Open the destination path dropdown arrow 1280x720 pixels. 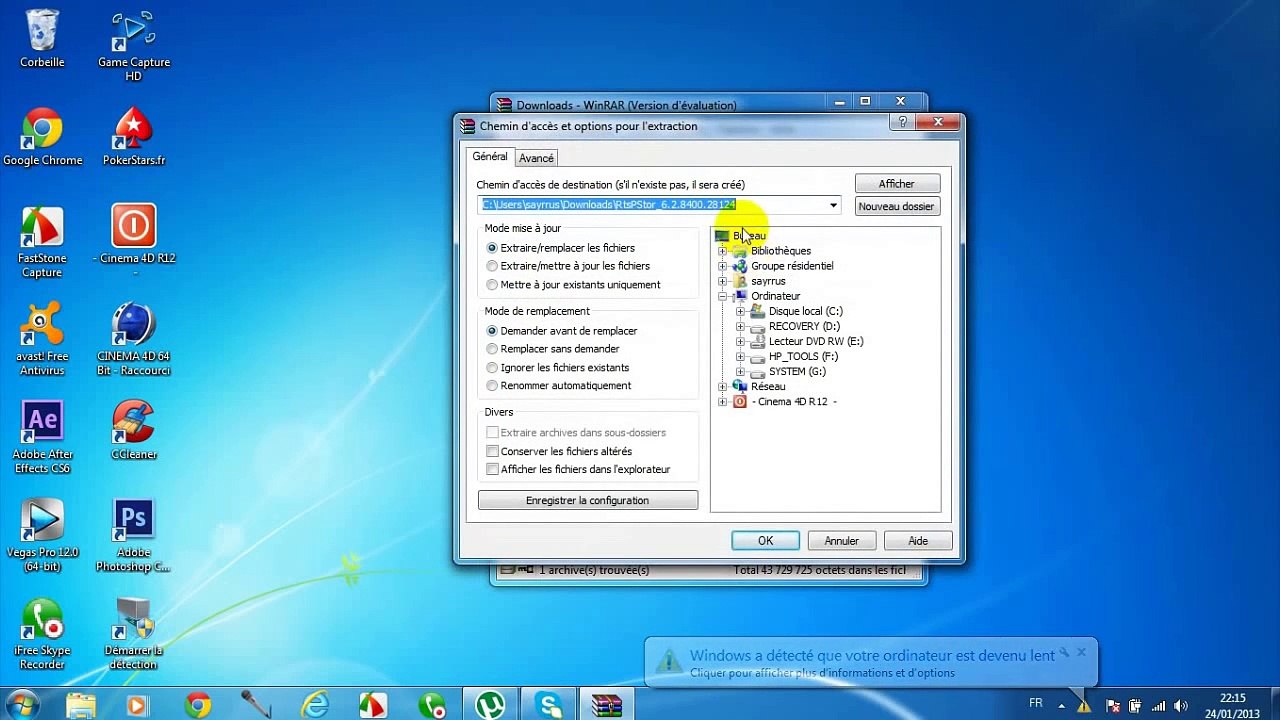point(833,206)
